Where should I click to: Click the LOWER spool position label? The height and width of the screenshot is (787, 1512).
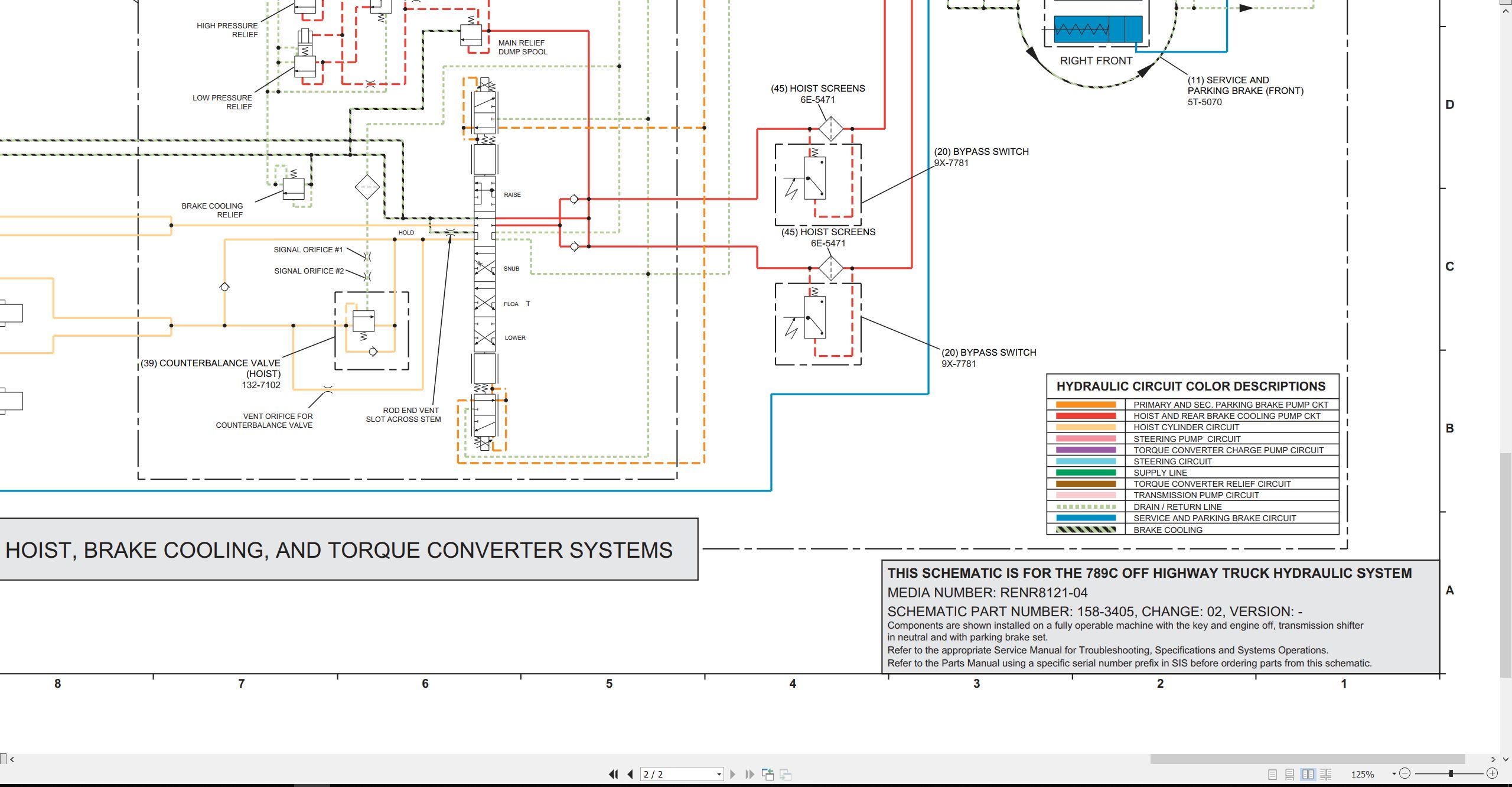[x=515, y=337]
